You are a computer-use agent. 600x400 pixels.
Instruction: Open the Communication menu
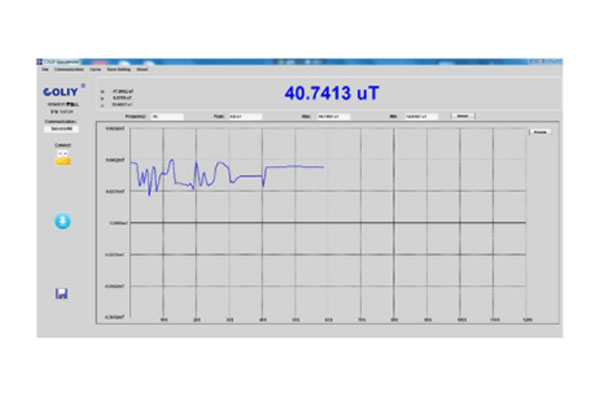(69, 69)
